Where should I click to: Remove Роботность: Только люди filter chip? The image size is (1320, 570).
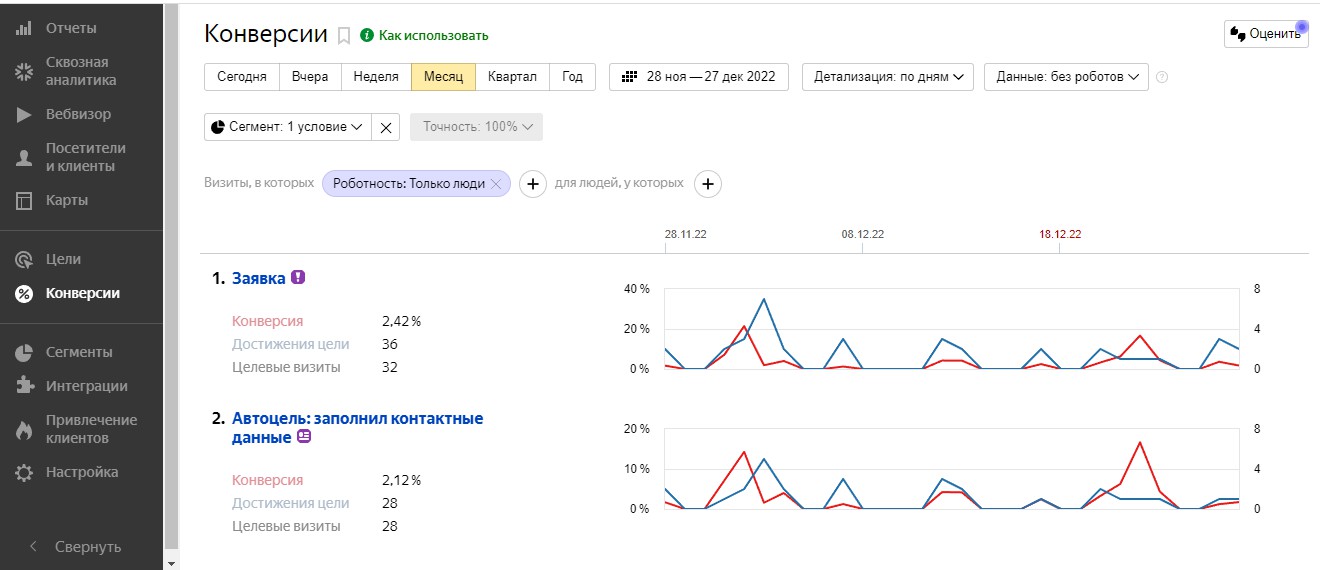click(x=496, y=184)
